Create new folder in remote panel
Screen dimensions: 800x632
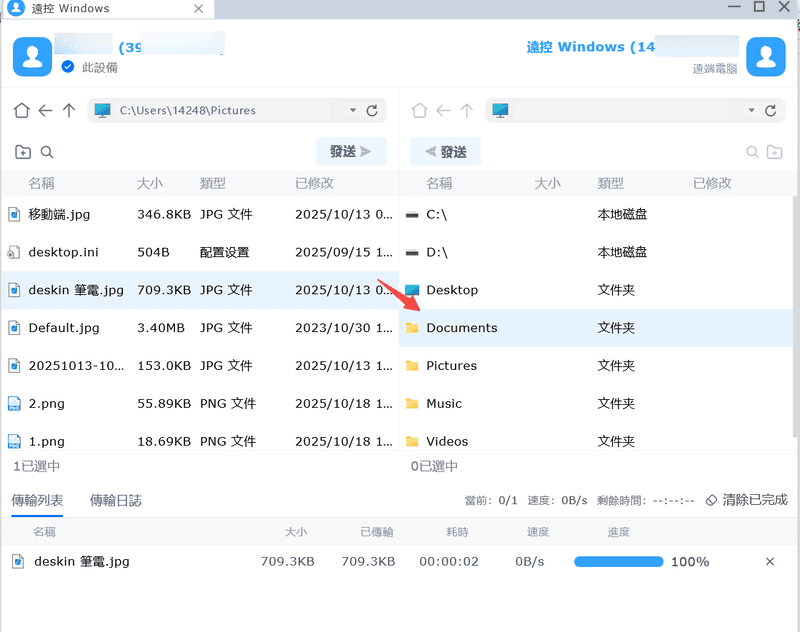tap(774, 151)
